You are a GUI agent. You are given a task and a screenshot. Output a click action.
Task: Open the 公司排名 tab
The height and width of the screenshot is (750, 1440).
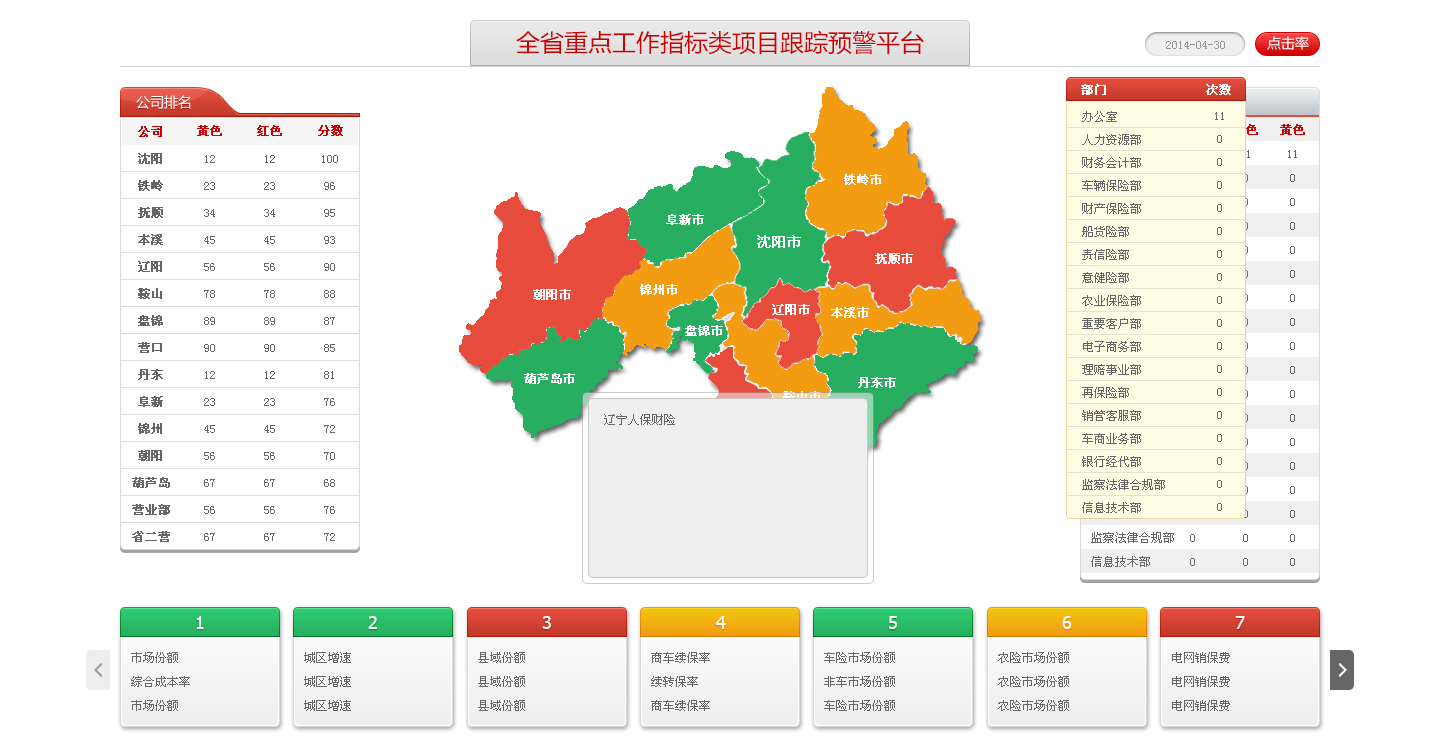point(165,102)
